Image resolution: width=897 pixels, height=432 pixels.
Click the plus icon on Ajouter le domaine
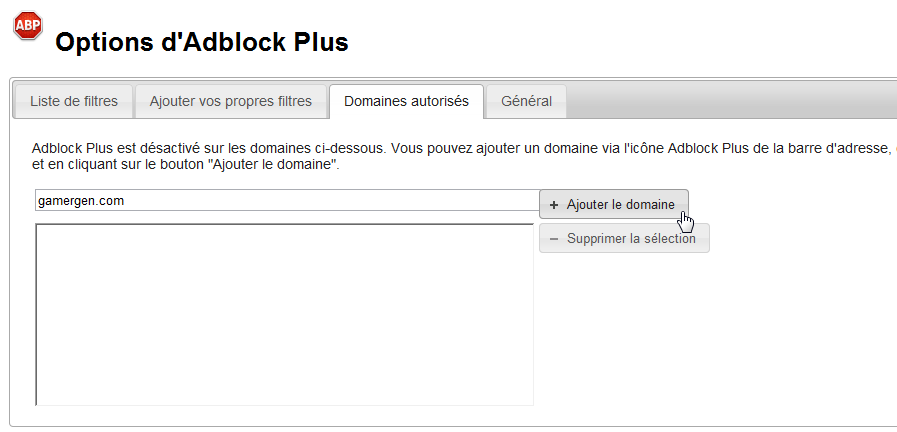(554, 205)
